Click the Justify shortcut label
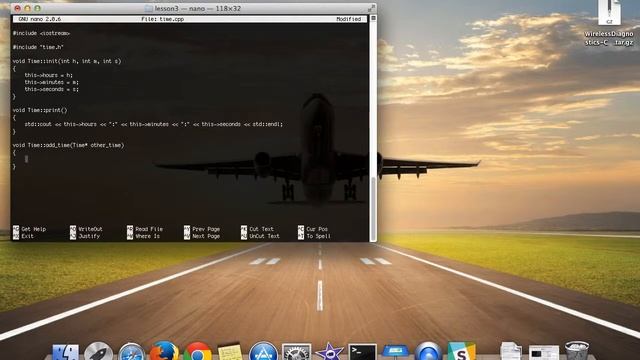Screen dimensions: 640x360 click(x=89, y=236)
